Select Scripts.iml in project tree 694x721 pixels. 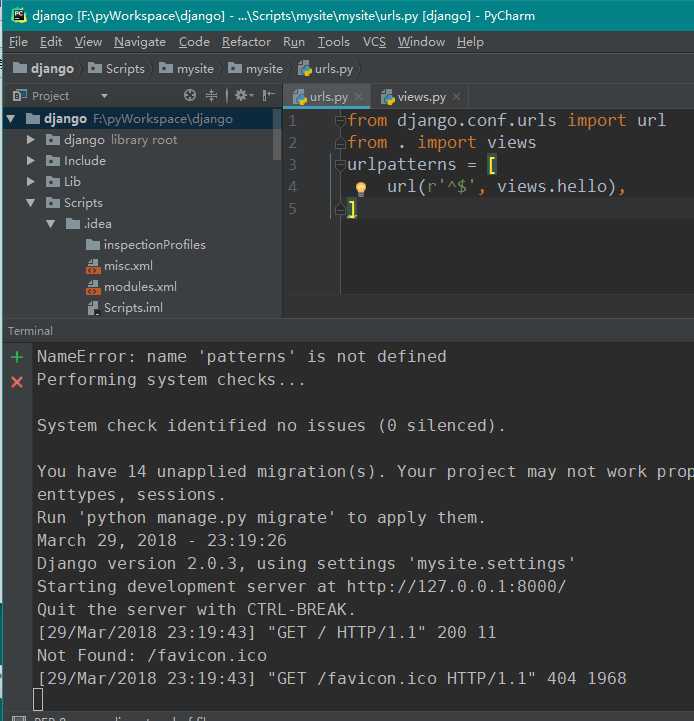125,308
